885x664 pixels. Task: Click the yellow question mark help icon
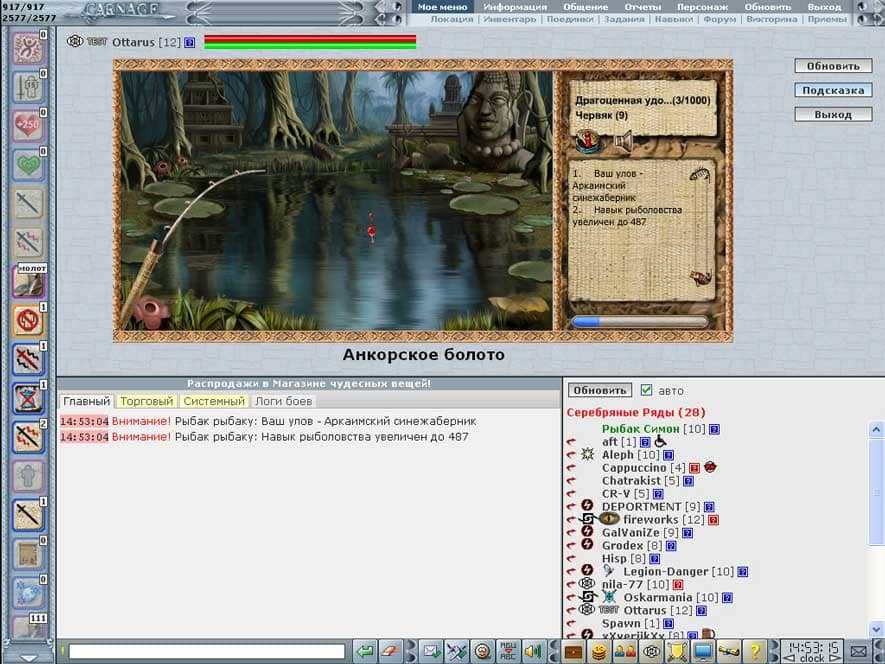(757, 651)
